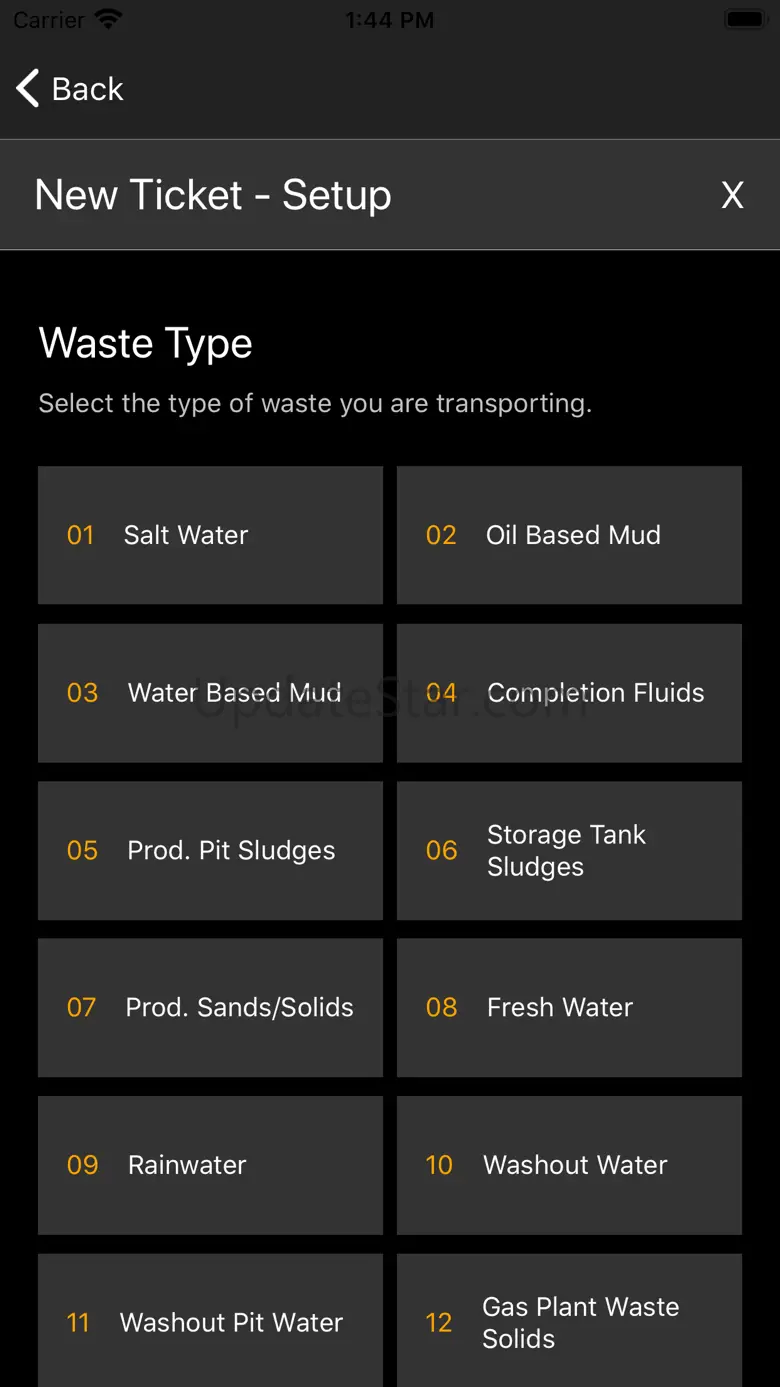
Task: Tap the Back text link
Action: click(x=88, y=89)
